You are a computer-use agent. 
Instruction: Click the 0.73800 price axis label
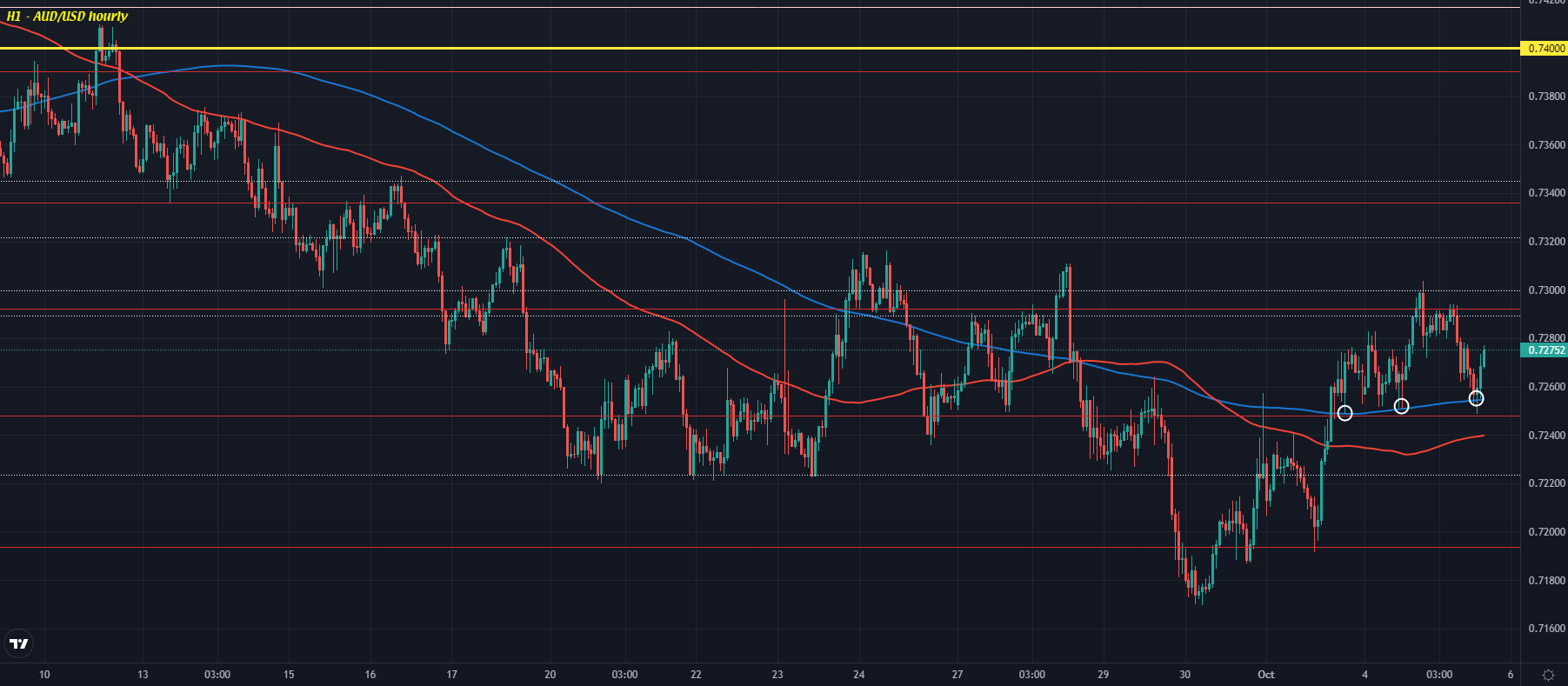tap(1546, 97)
